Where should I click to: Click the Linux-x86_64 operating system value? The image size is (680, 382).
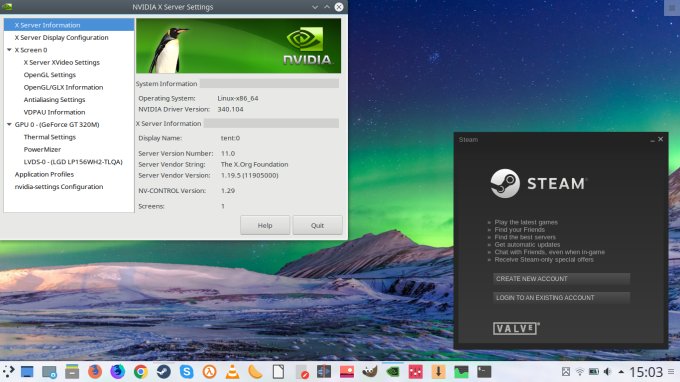(x=238, y=98)
